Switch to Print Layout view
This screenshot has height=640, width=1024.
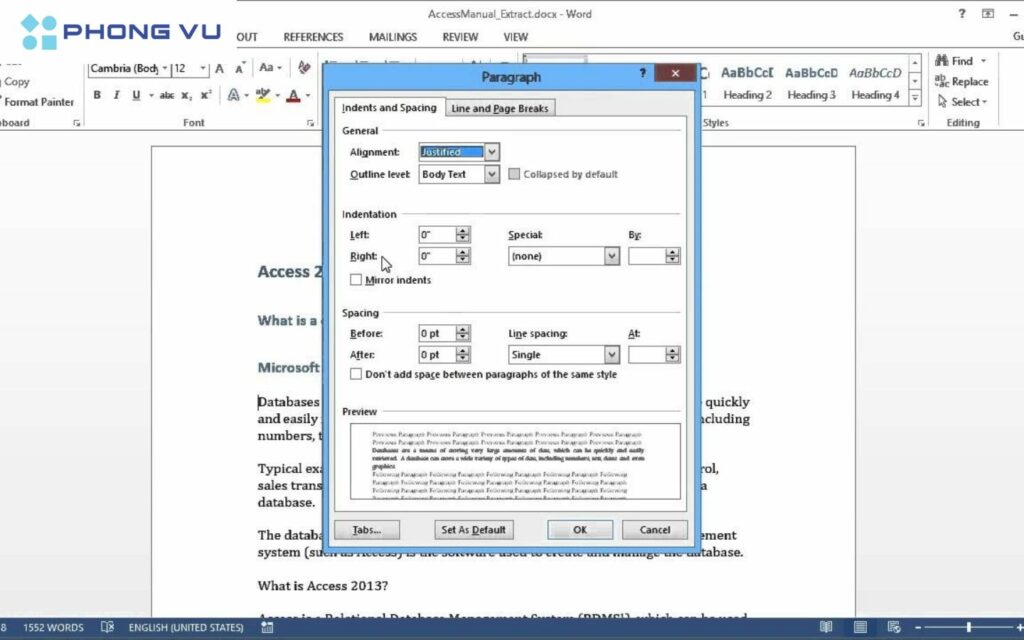[860, 627]
